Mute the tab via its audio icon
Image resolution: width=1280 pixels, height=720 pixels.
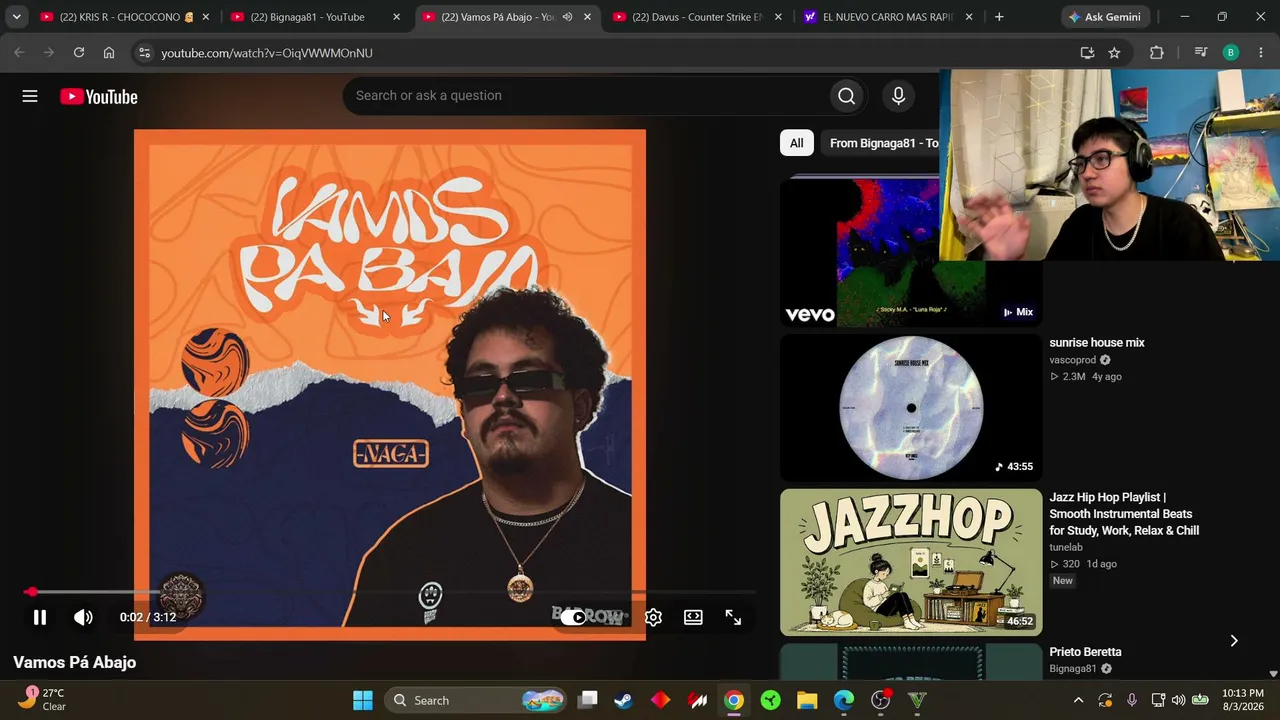click(567, 17)
